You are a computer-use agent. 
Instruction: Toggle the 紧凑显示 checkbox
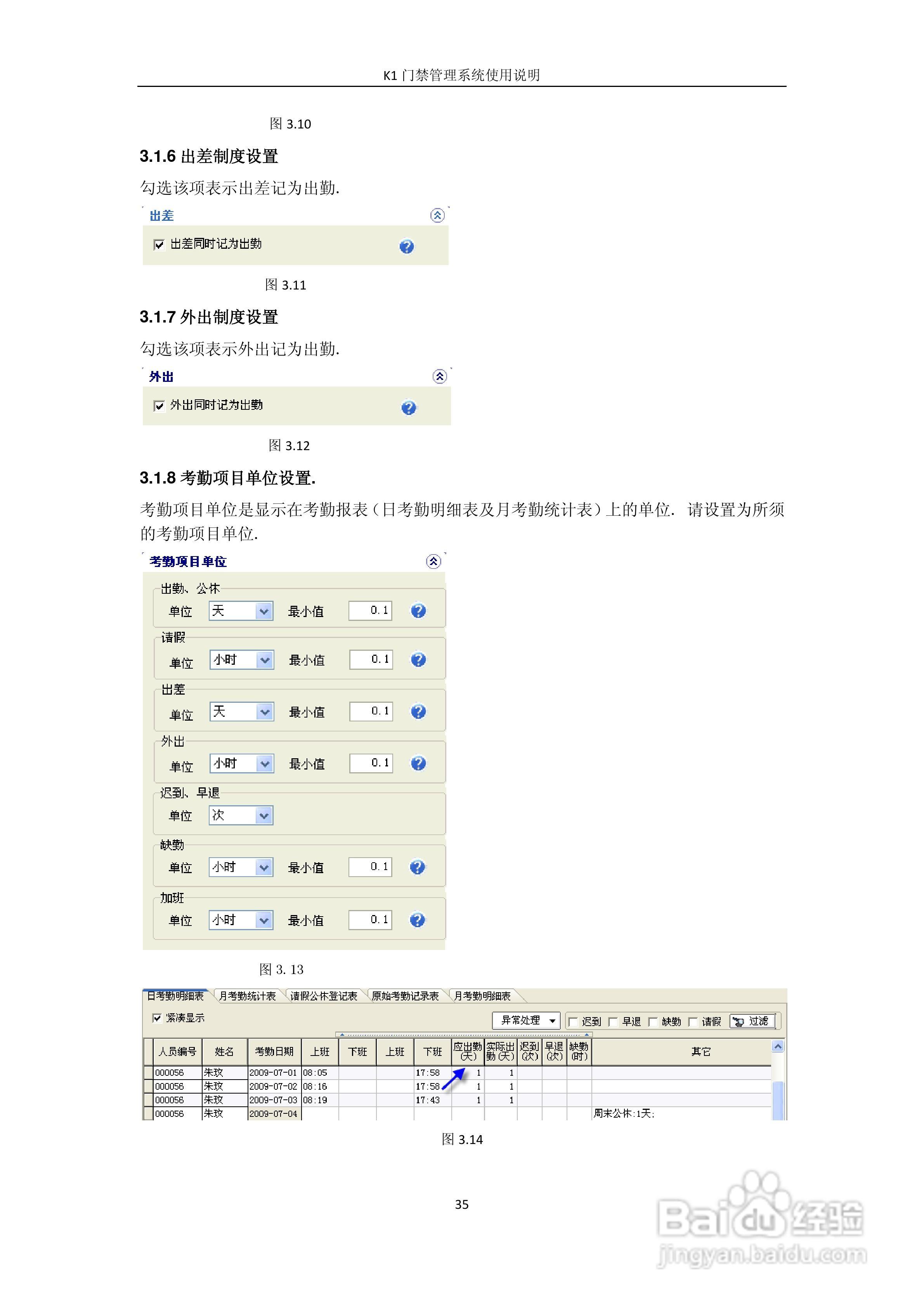(156, 1018)
